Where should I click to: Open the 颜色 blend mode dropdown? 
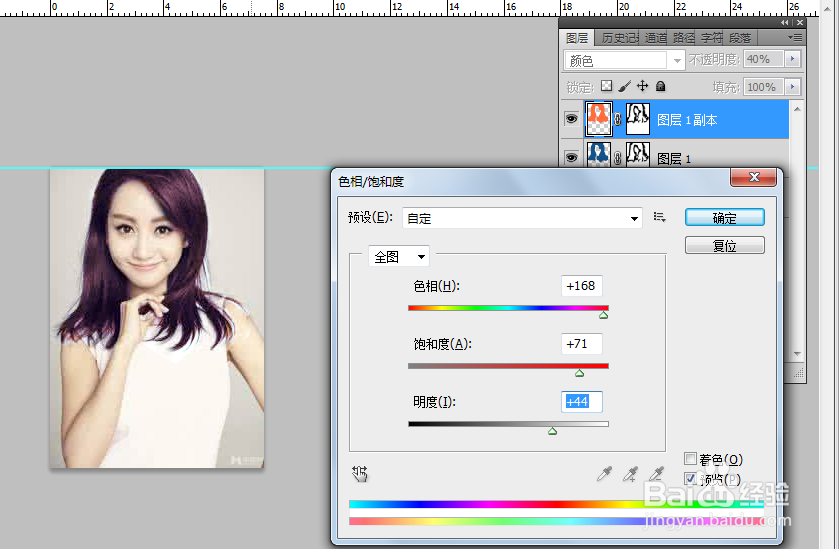point(624,60)
